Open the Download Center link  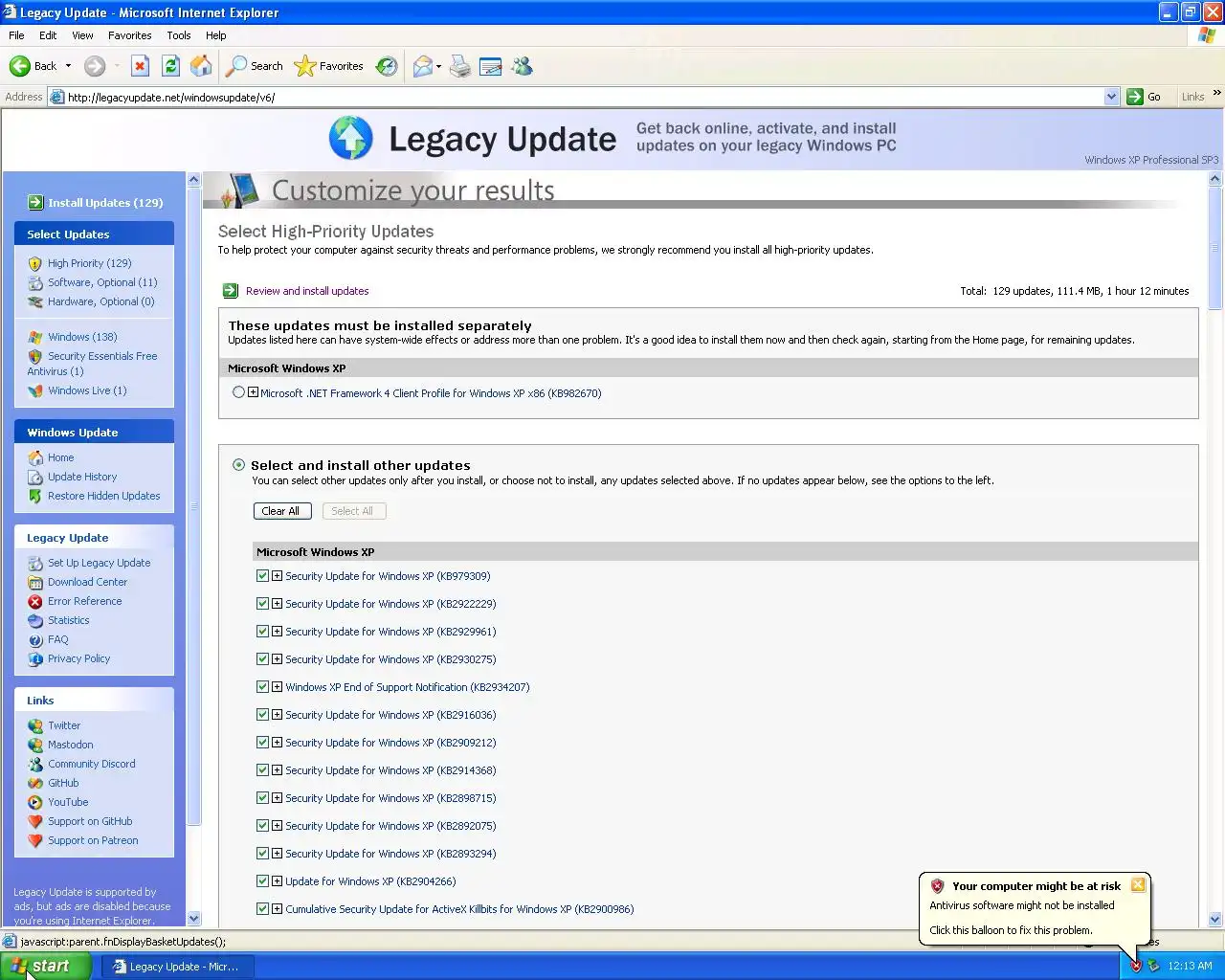pos(88,582)
